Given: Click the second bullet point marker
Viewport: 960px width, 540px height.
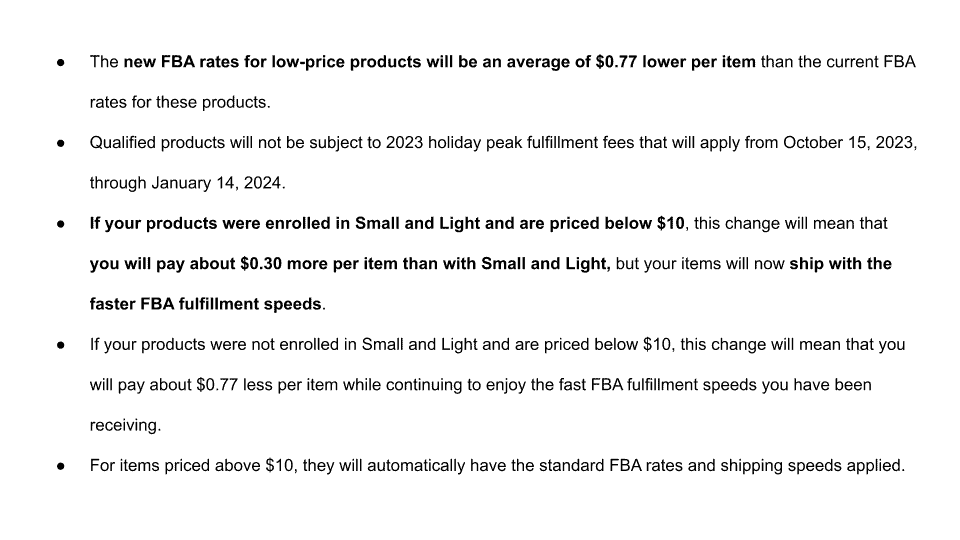Looking at the screenshot, I should point(61,143).
